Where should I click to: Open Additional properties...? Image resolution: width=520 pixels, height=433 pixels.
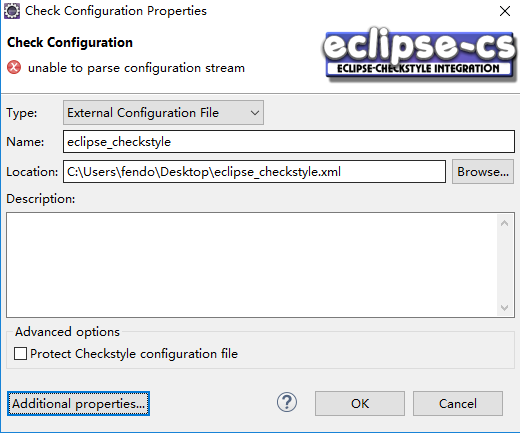click(x=78, y=404)
